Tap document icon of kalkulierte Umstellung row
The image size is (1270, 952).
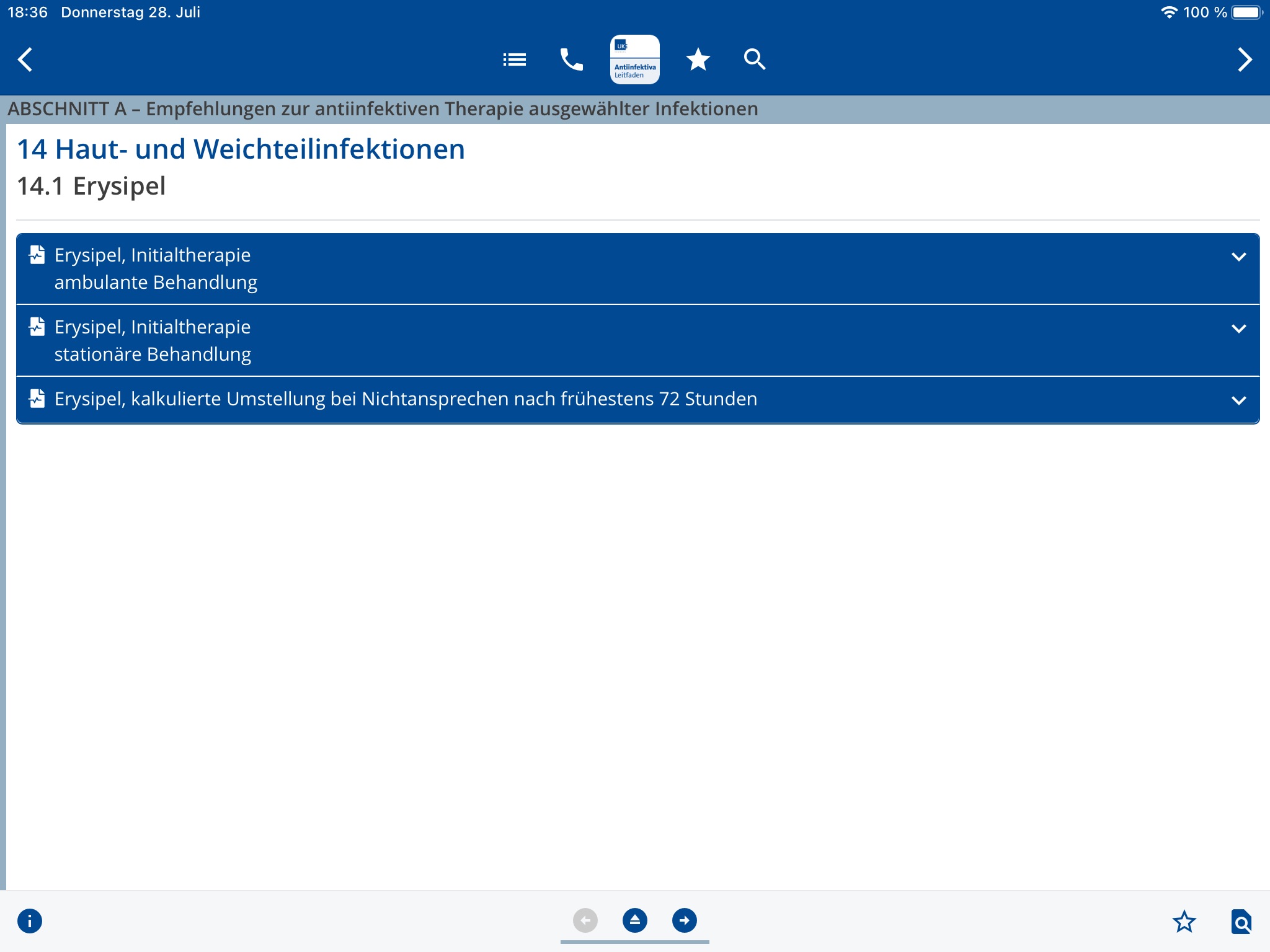(37, 399)
